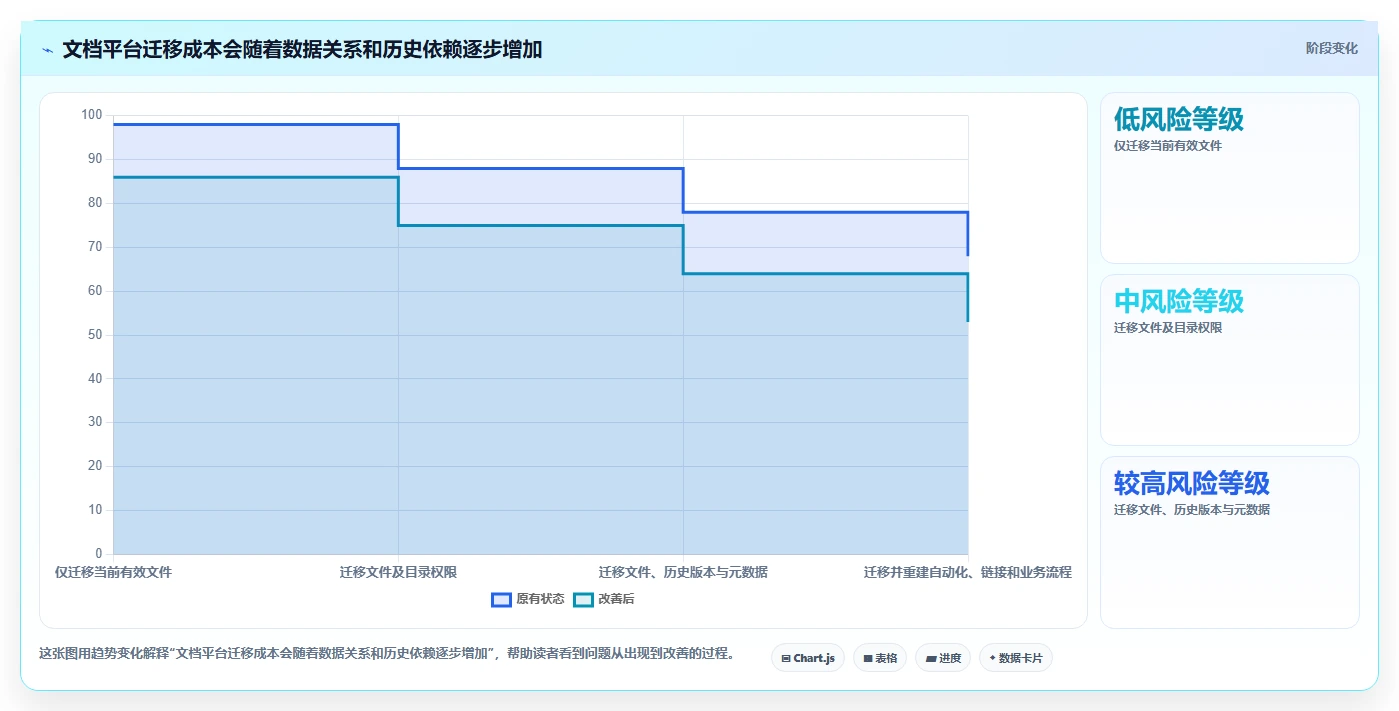Screen dimensions: 1399x711
Task: Open the 低风险等级 card
Action: pos(1230,178)
